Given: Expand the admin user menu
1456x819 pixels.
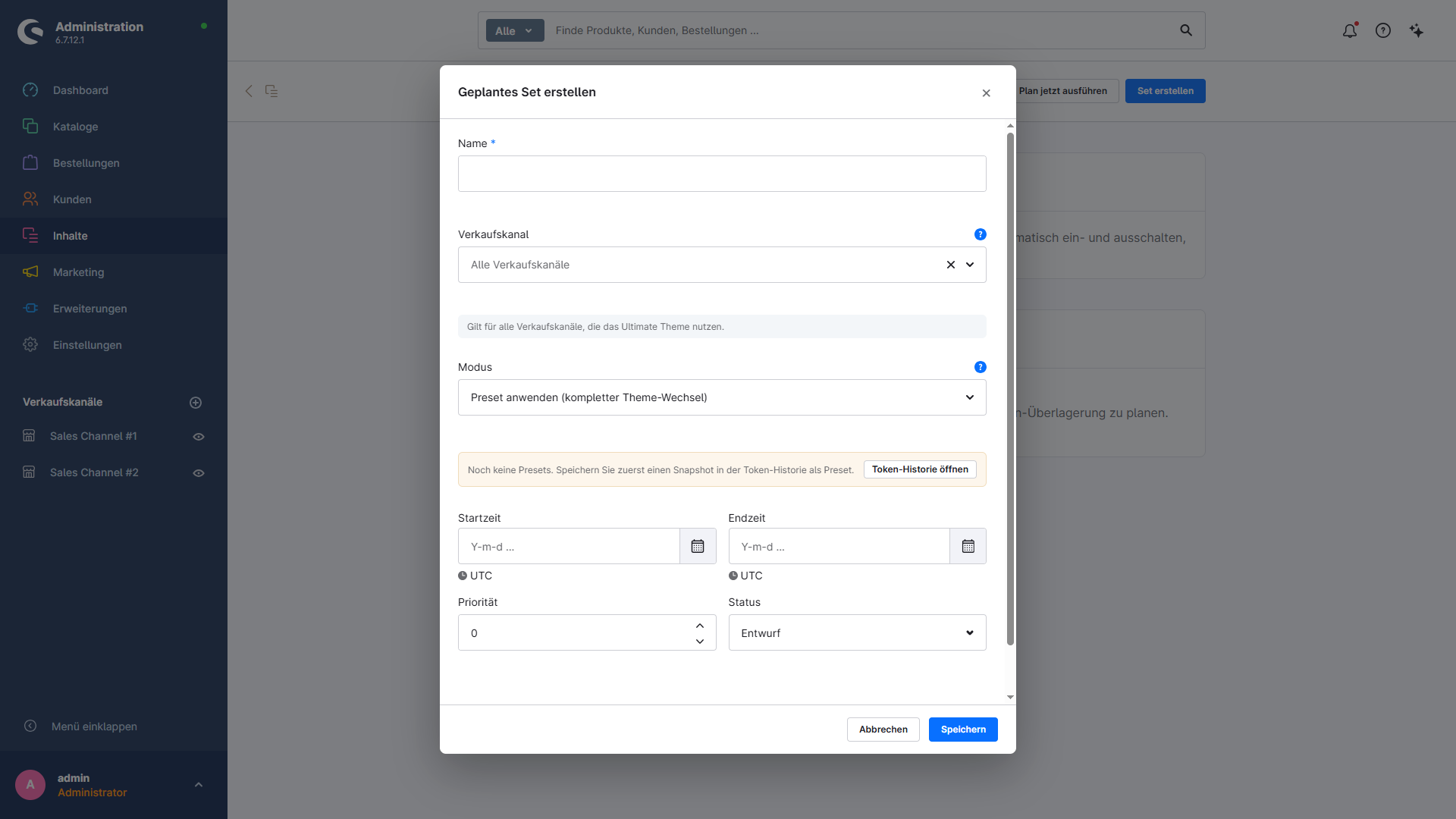Looking at the screenshot, I should pos(199,785).
